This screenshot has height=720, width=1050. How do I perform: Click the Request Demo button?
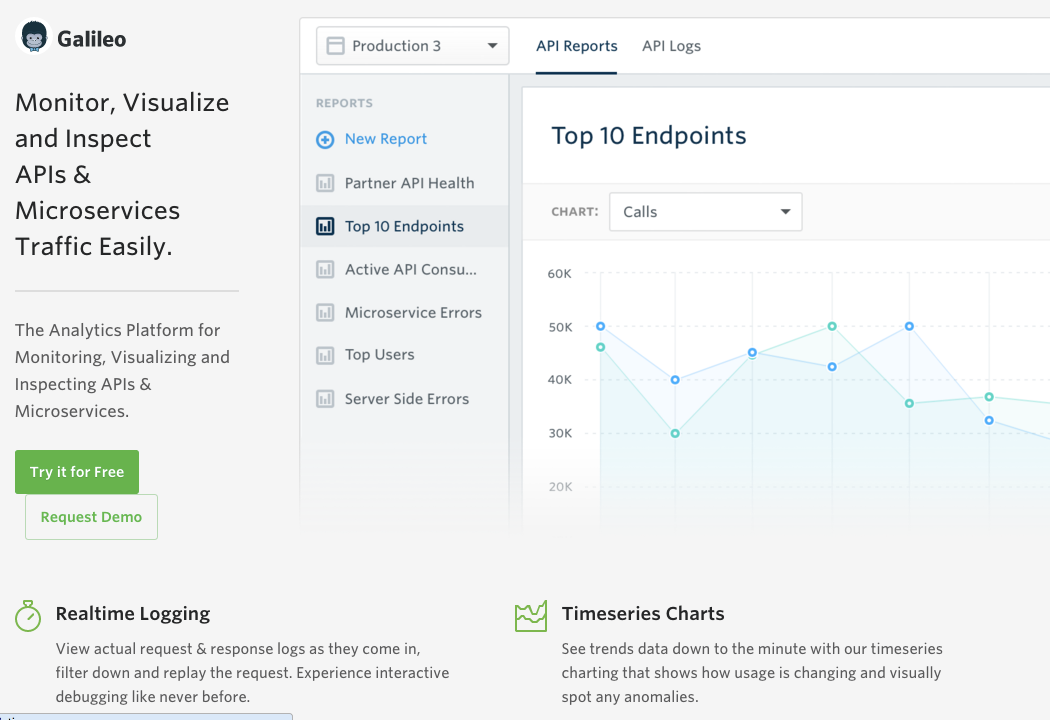point(91,517)
